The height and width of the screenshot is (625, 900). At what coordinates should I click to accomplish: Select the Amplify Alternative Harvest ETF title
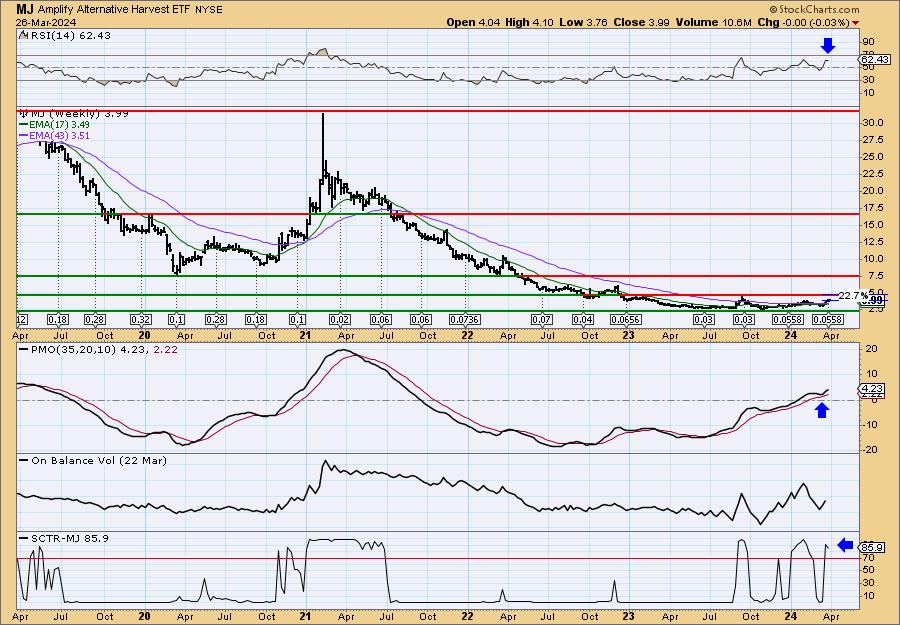click(x=114, y=9)
